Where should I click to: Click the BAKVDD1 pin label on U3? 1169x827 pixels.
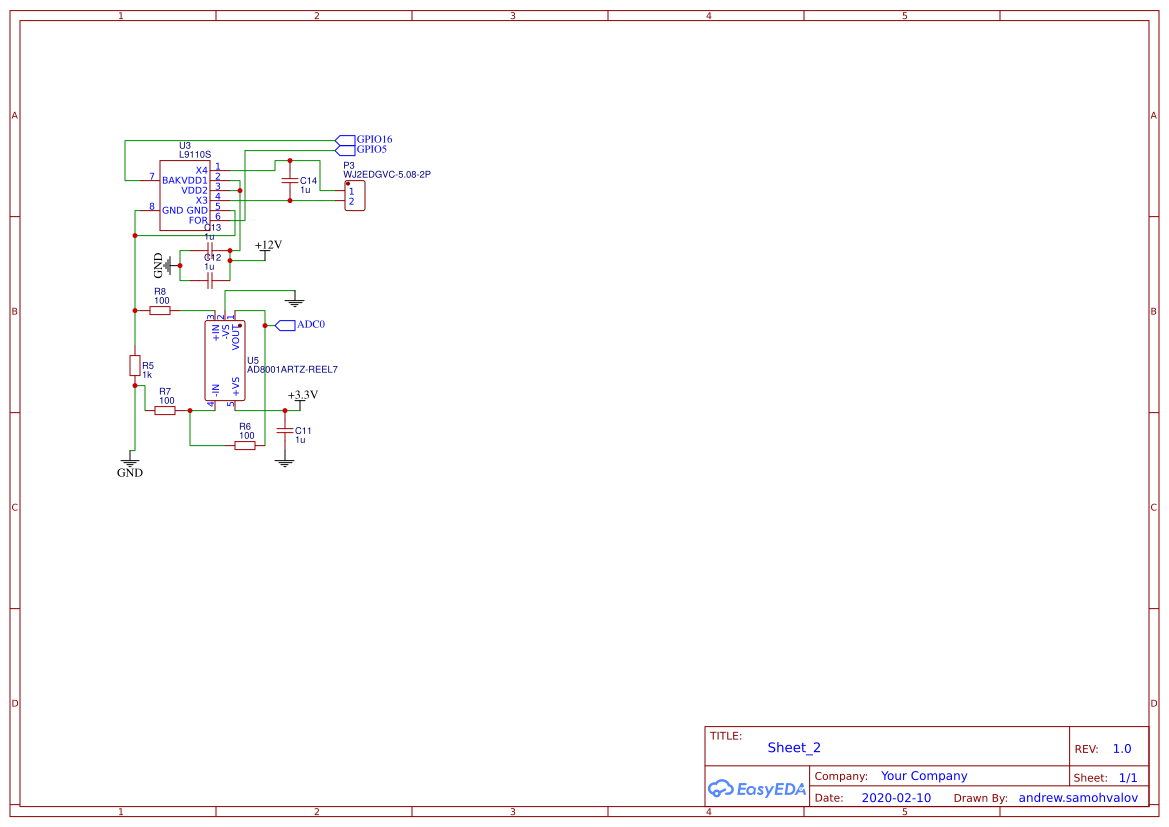[x=185, y=180]
